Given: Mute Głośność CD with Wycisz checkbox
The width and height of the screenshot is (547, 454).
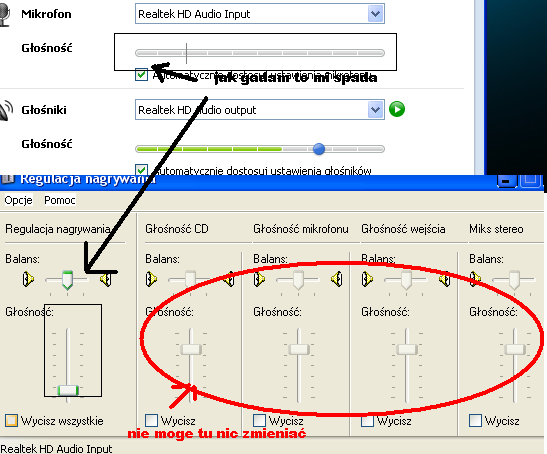Looking at the screenshot, I should (x=151, y=420).
